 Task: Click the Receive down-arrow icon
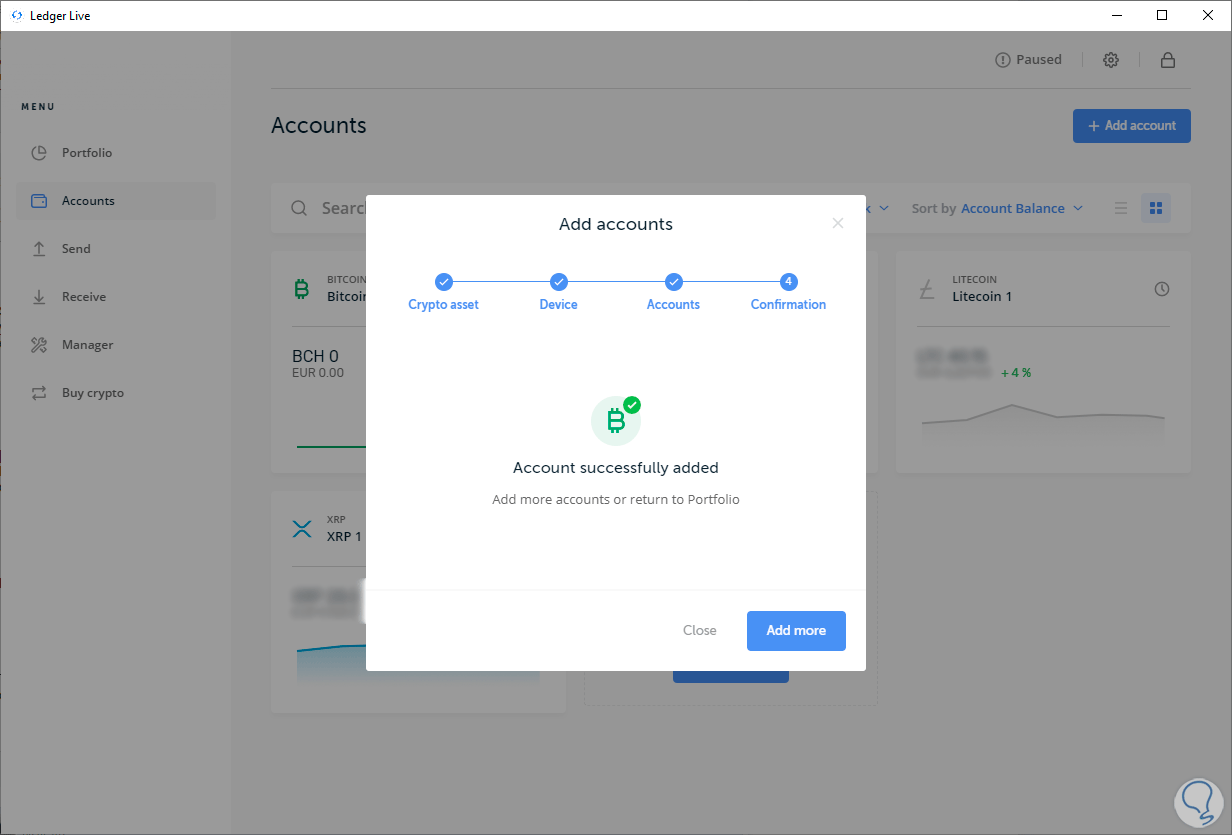[39, 297]
